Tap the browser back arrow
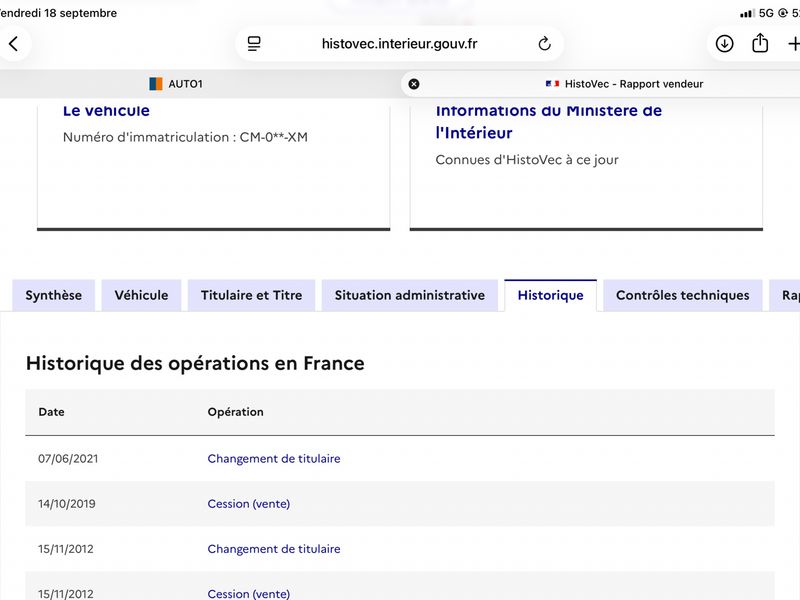 pyautogui.click(x=14, y=44)
